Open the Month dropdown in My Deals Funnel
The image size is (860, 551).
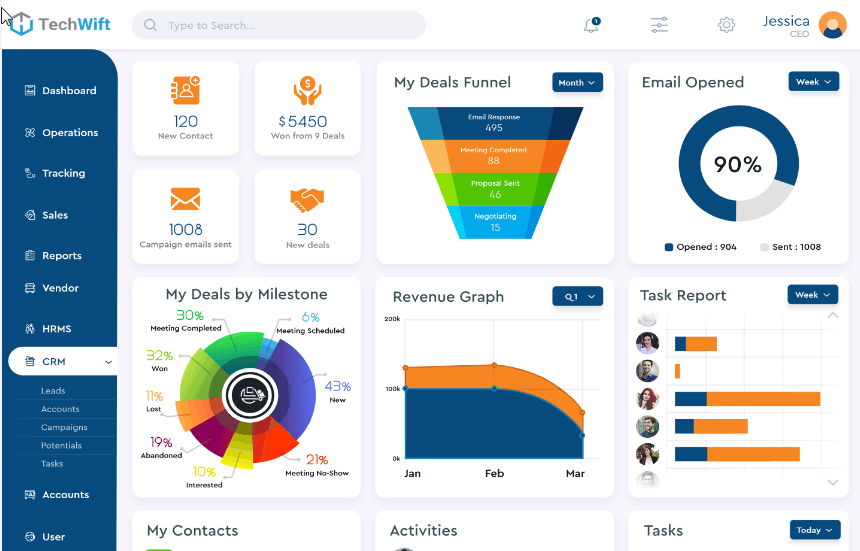point(577,83)
